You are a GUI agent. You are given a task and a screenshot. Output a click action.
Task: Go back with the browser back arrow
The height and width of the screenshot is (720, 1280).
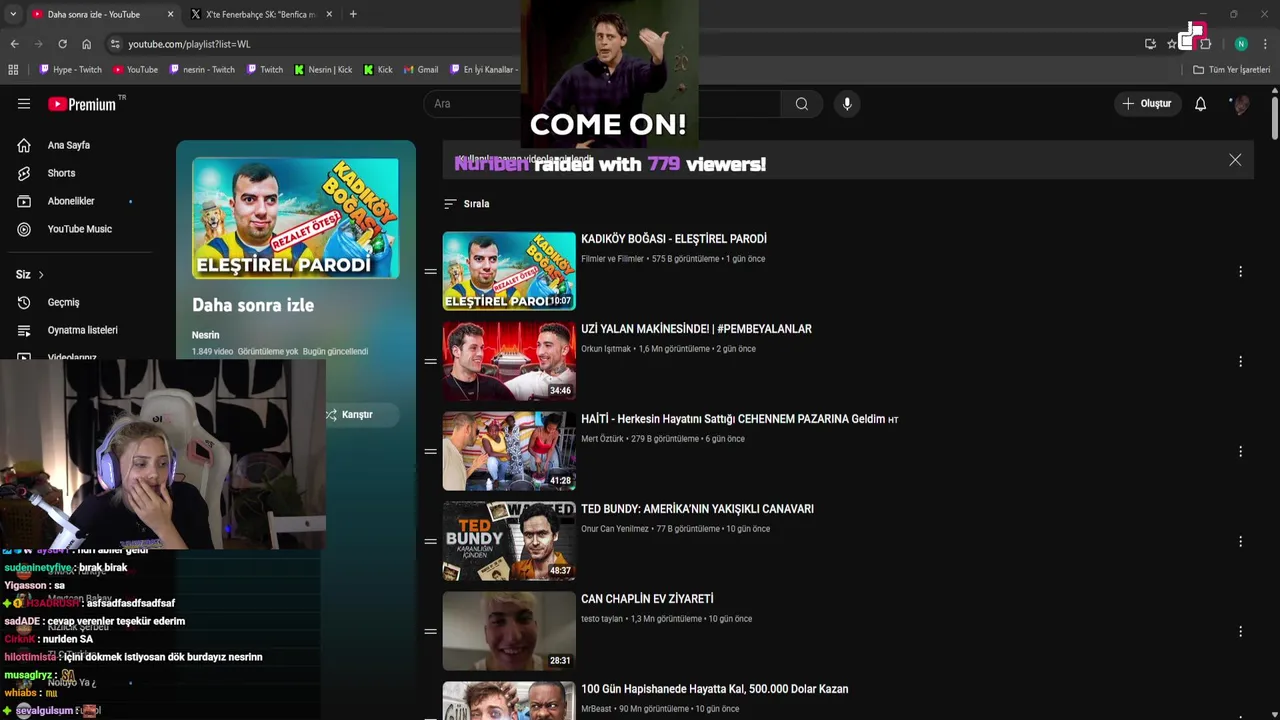[14, 44]
